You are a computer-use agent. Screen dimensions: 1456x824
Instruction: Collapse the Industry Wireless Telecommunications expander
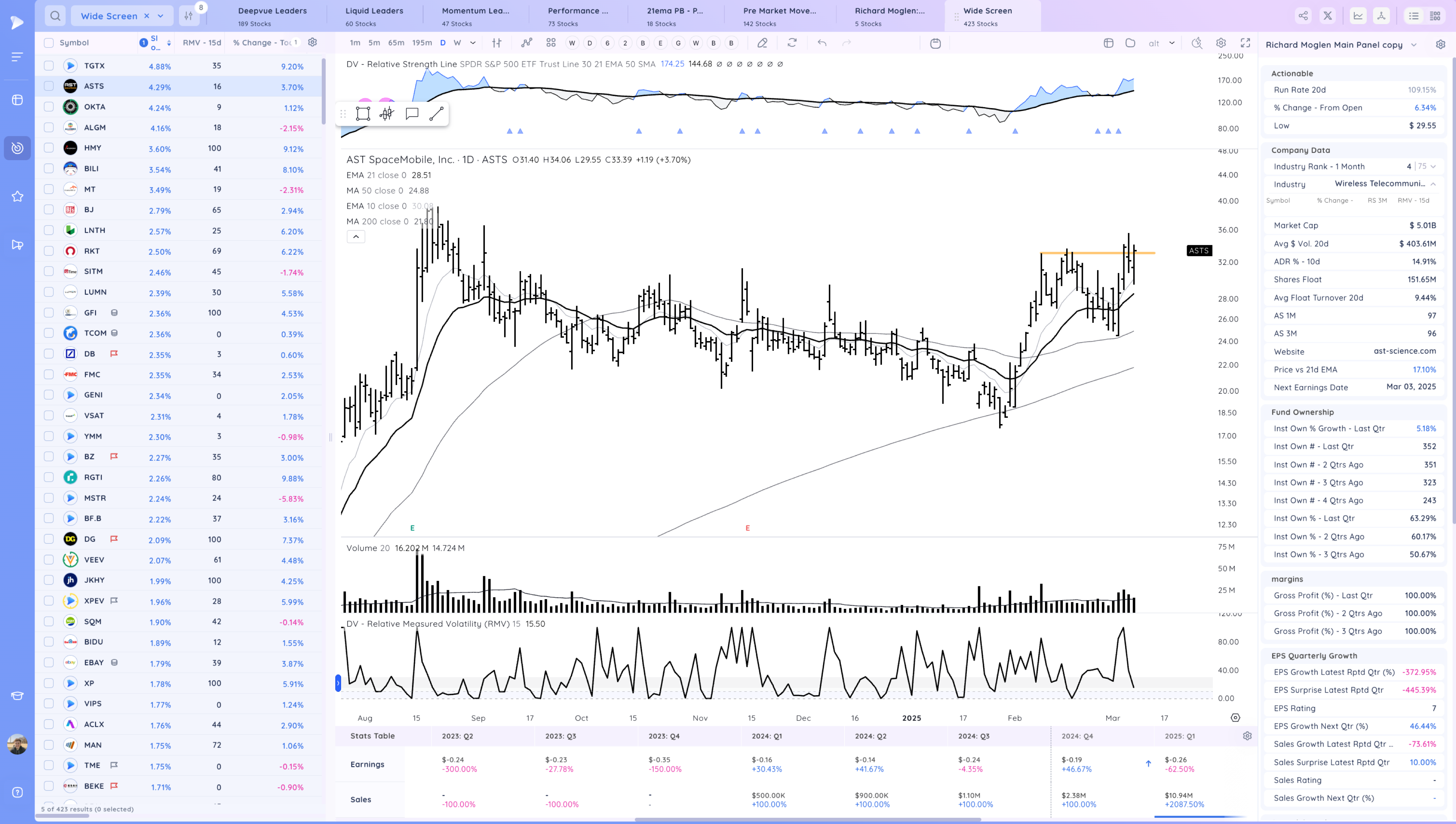click(1433, 184)
